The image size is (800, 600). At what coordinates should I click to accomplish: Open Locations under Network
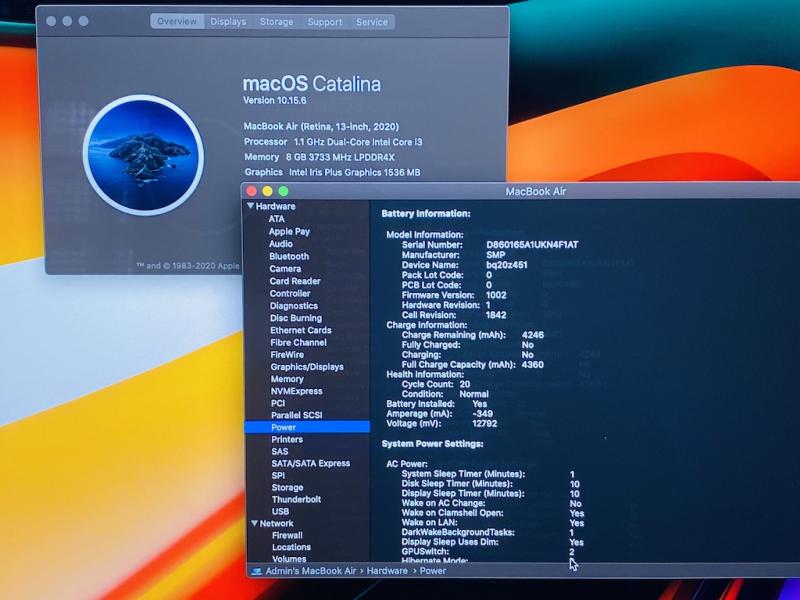tap(291, 547)
